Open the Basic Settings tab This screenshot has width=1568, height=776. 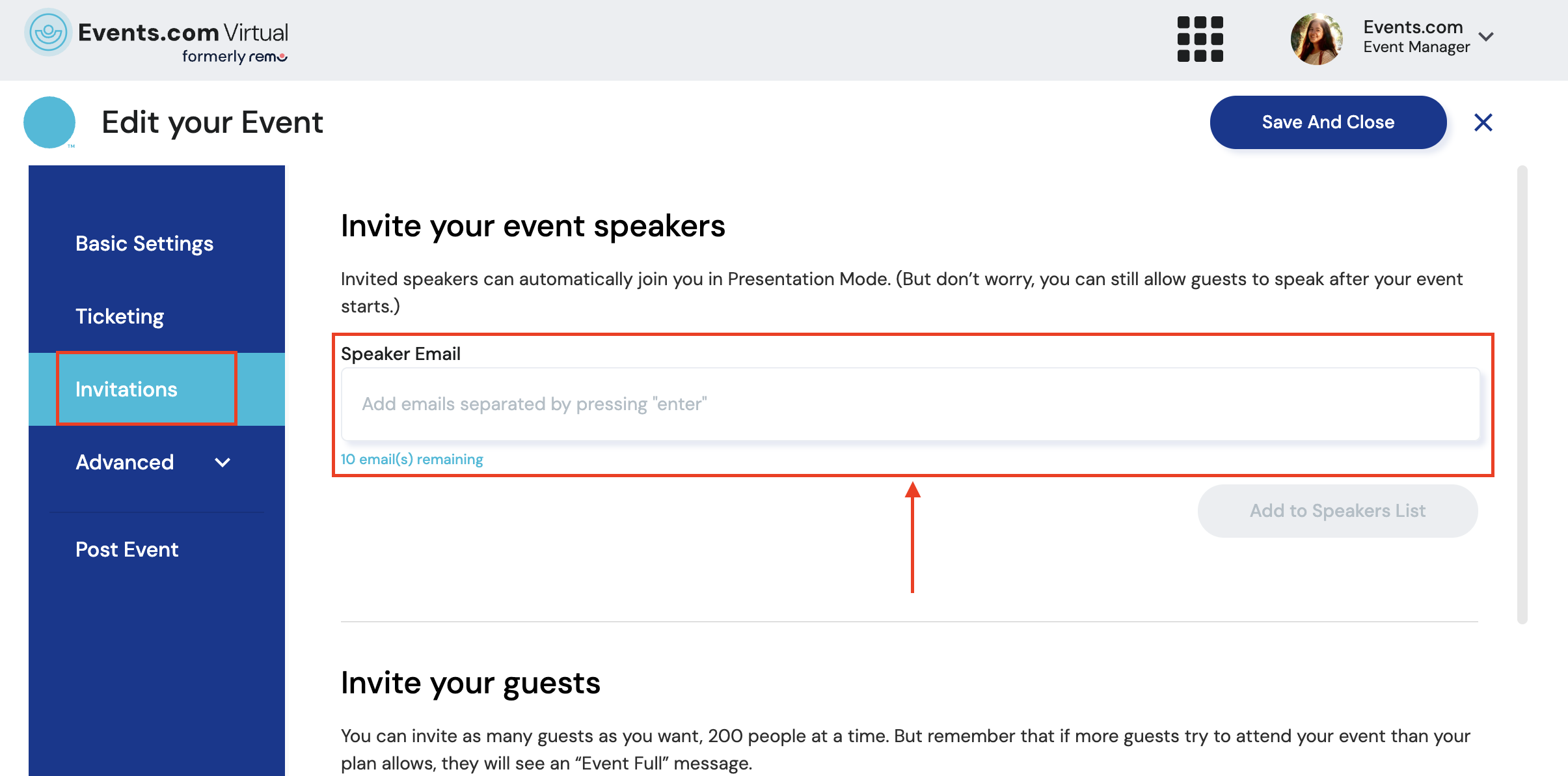[144, 243]
